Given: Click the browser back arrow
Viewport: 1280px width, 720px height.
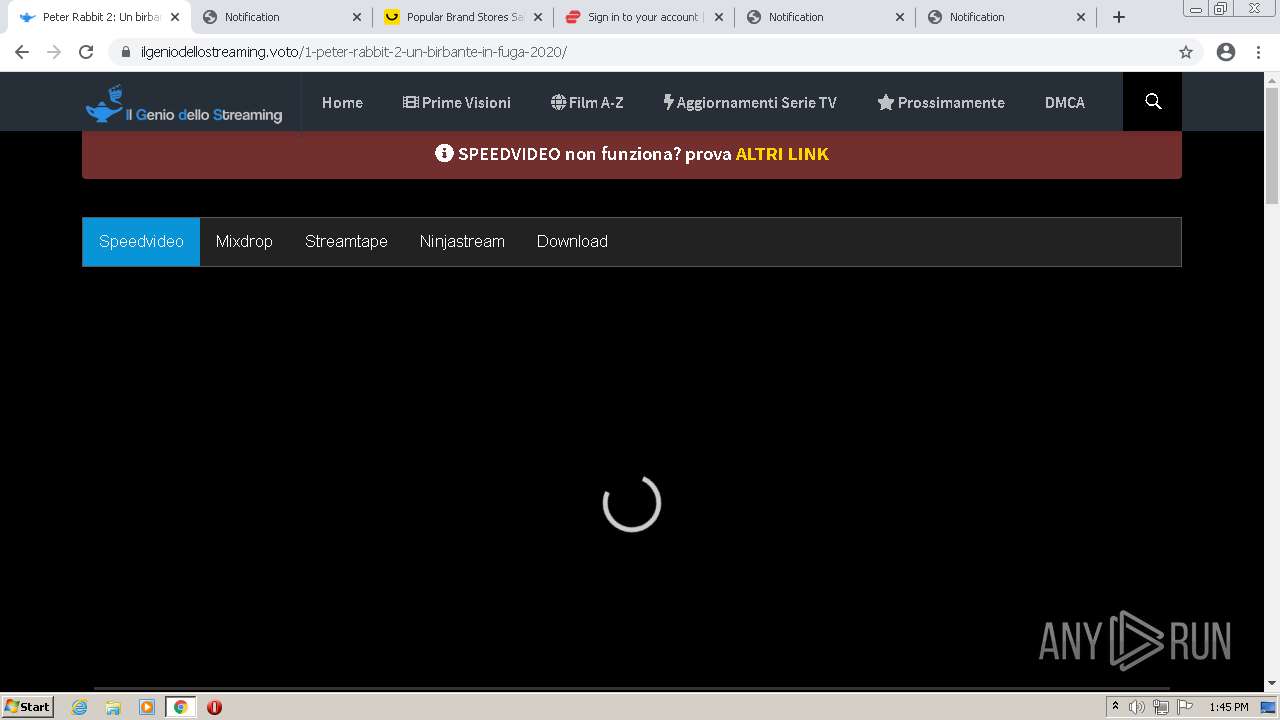Looking at the screenshot, I should (22, 52).
